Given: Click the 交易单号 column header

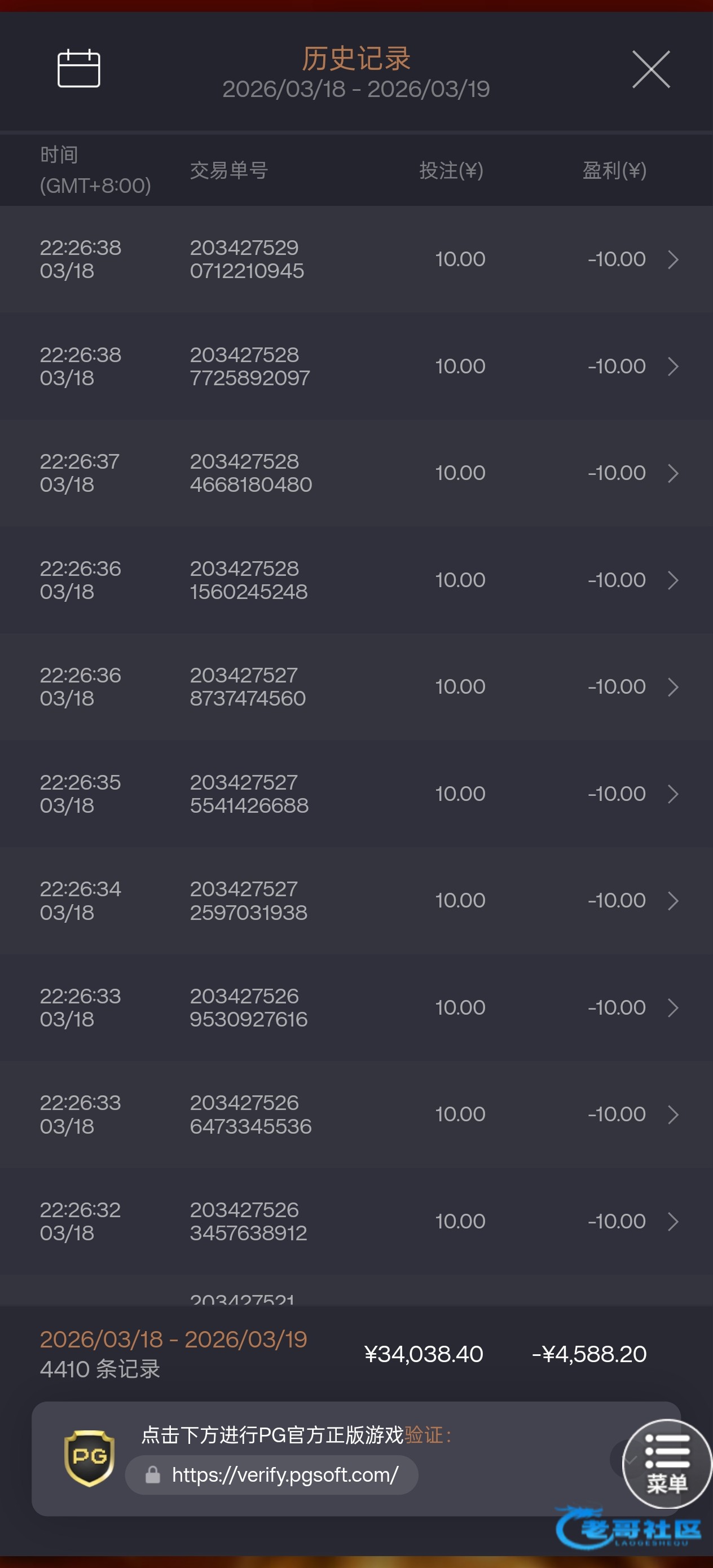Looking at the screenshot, I should tap(229, 170).
